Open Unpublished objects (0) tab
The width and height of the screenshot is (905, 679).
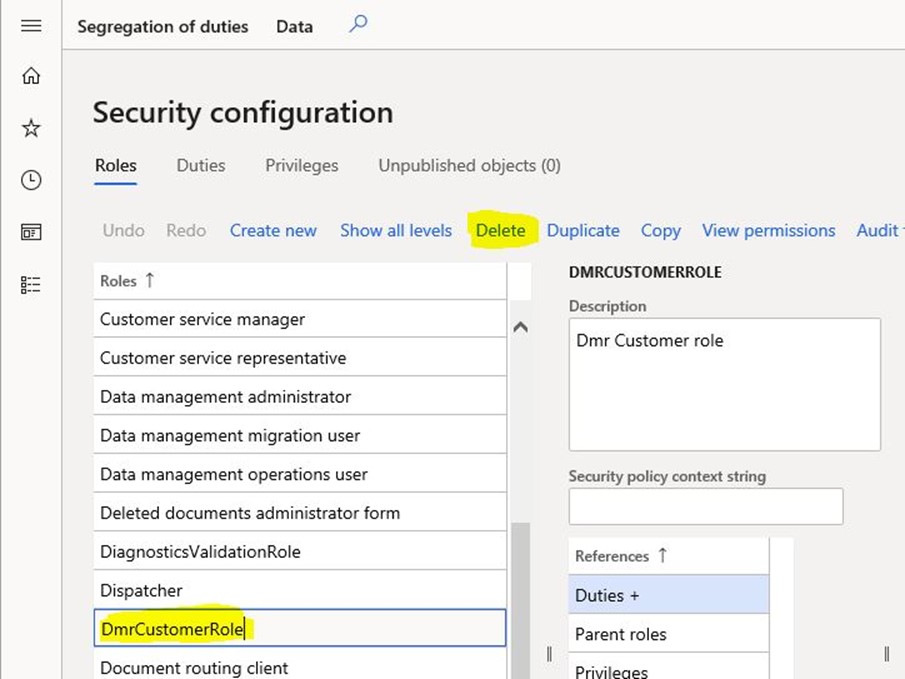469,166
